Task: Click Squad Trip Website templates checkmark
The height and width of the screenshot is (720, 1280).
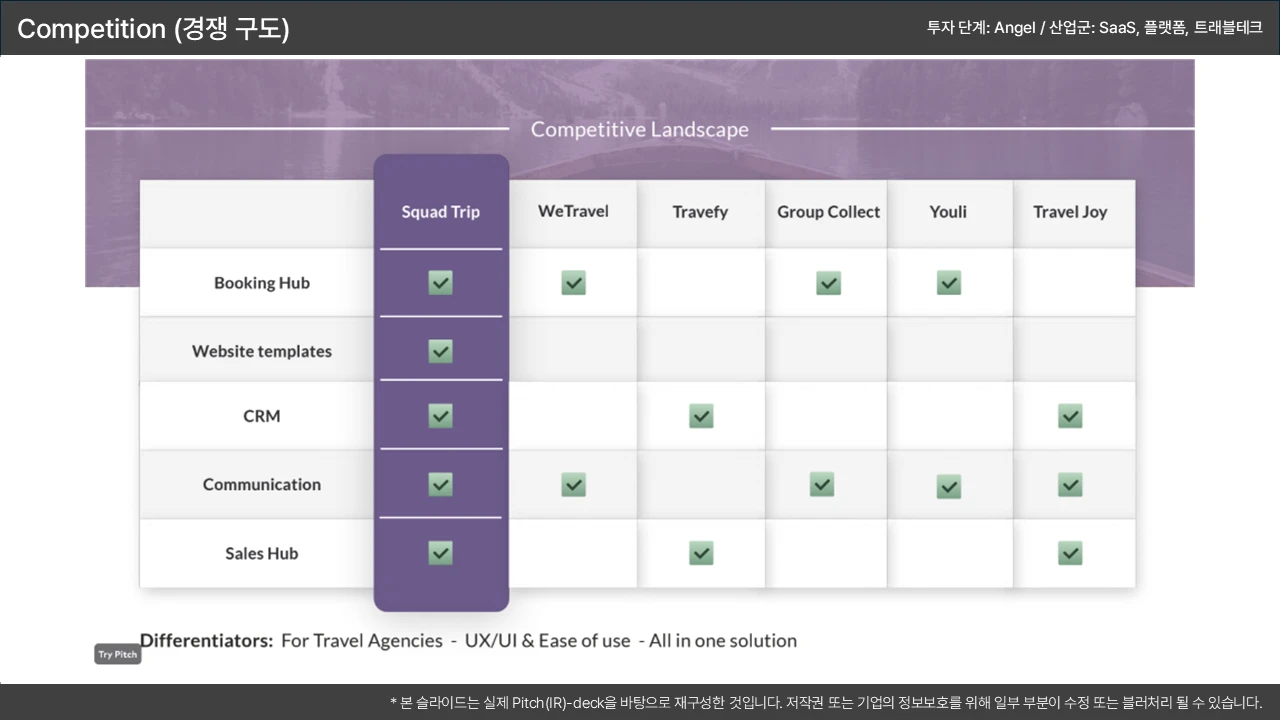Action: point(440,351)
